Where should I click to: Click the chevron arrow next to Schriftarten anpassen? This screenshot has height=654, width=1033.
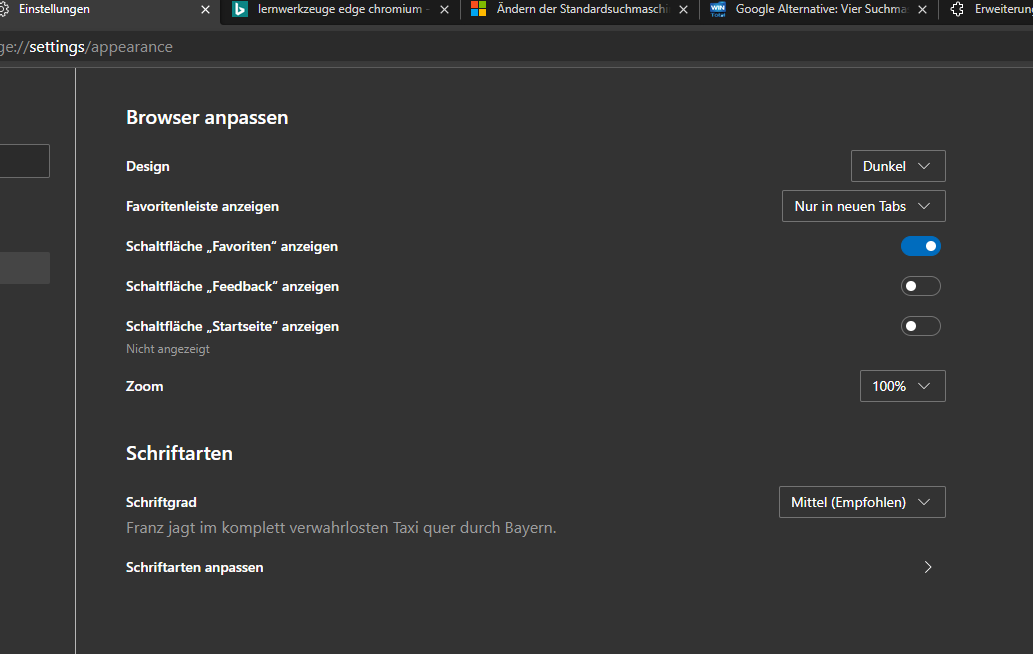pos(928,567)
